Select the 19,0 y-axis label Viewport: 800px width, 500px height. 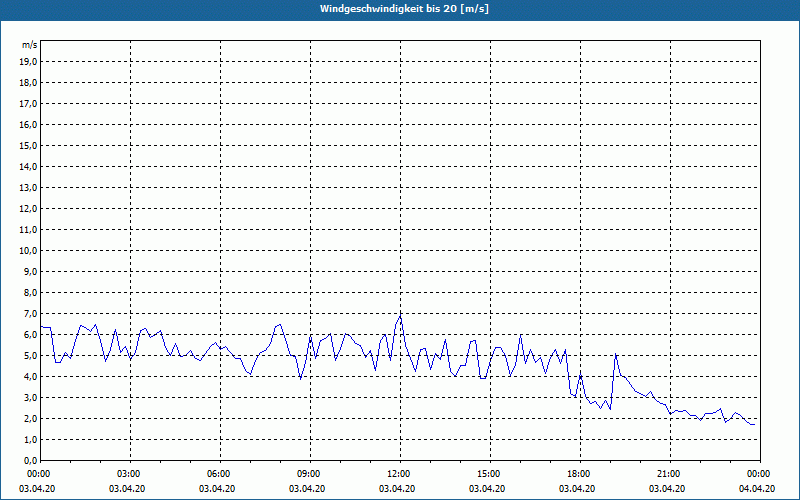point(29,62)
